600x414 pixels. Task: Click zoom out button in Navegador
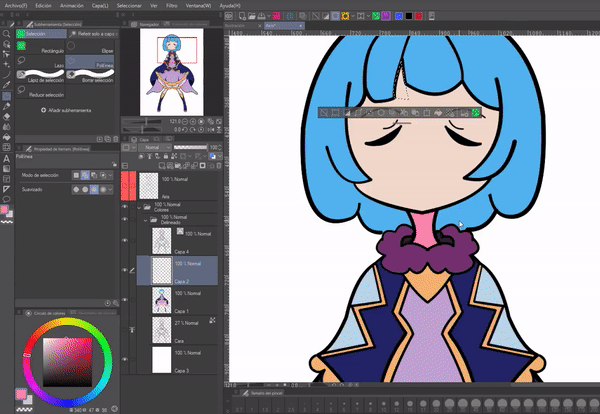click(x=185, y=121)
